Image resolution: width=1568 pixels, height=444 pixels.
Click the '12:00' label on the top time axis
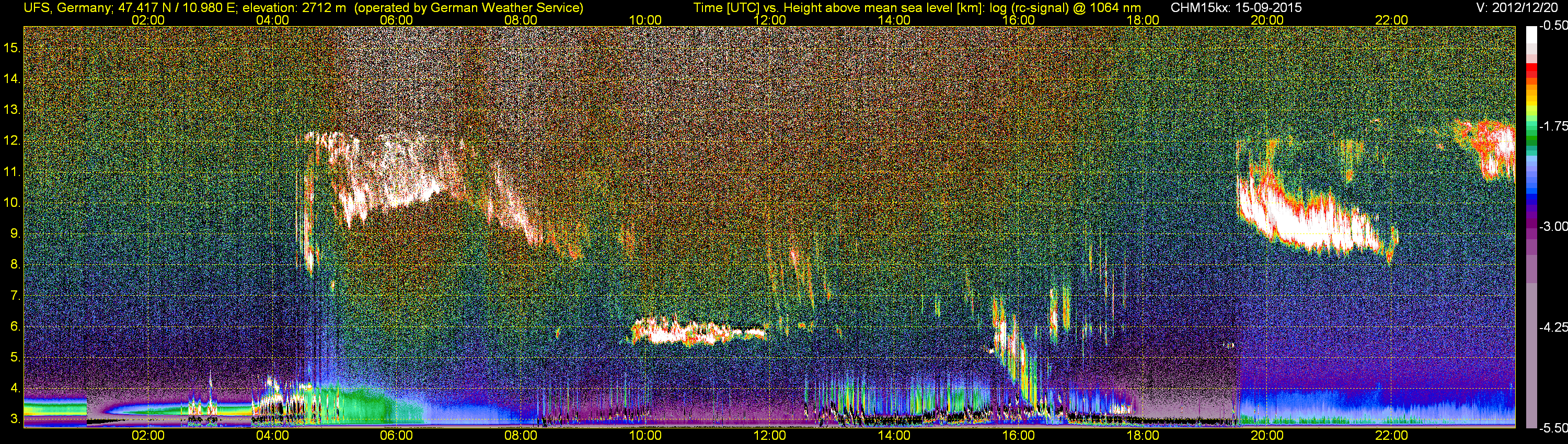(x=769, y=20)
